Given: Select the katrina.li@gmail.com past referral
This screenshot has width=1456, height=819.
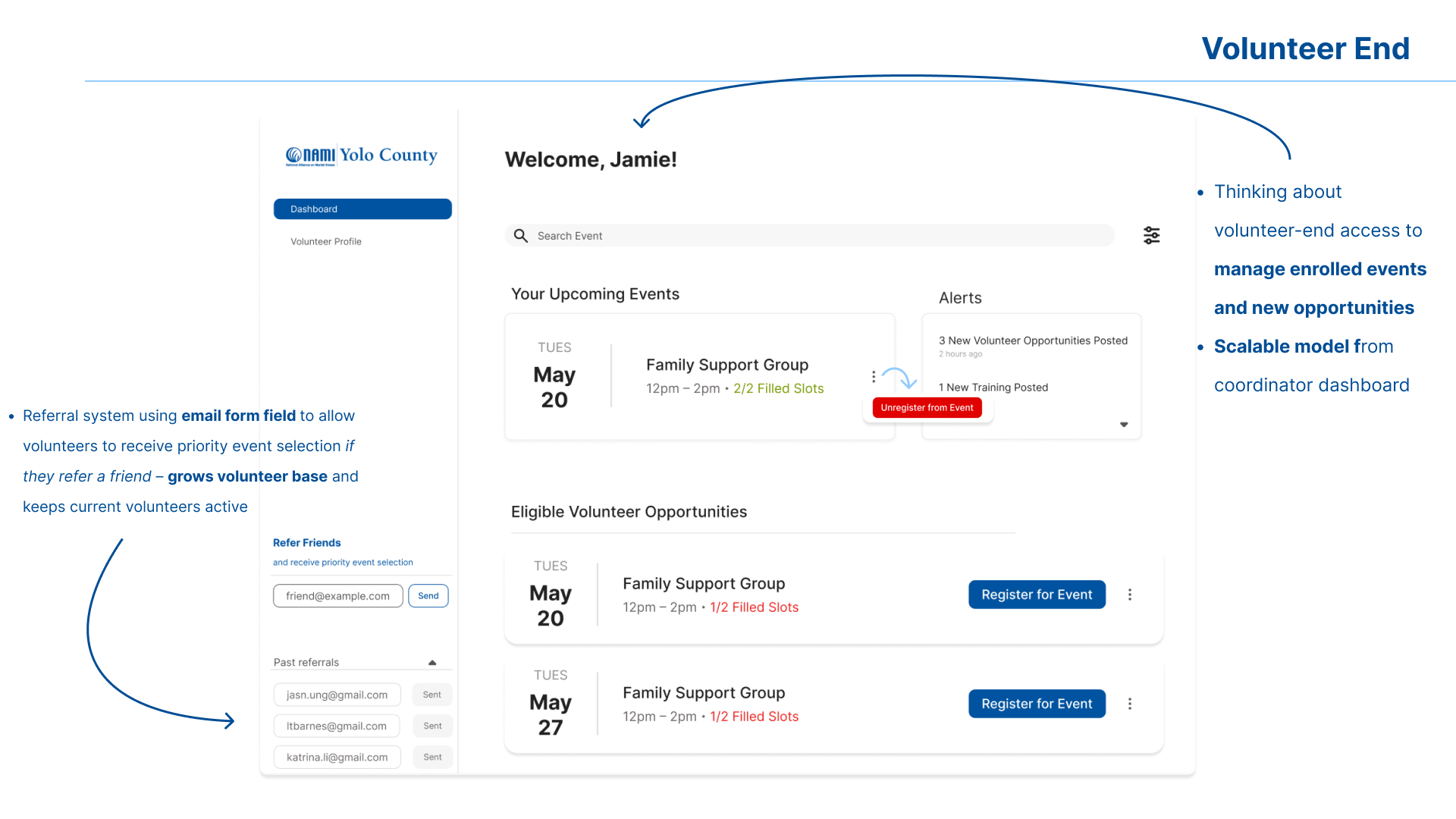Looking at the screenshot, I should point(337,757).
